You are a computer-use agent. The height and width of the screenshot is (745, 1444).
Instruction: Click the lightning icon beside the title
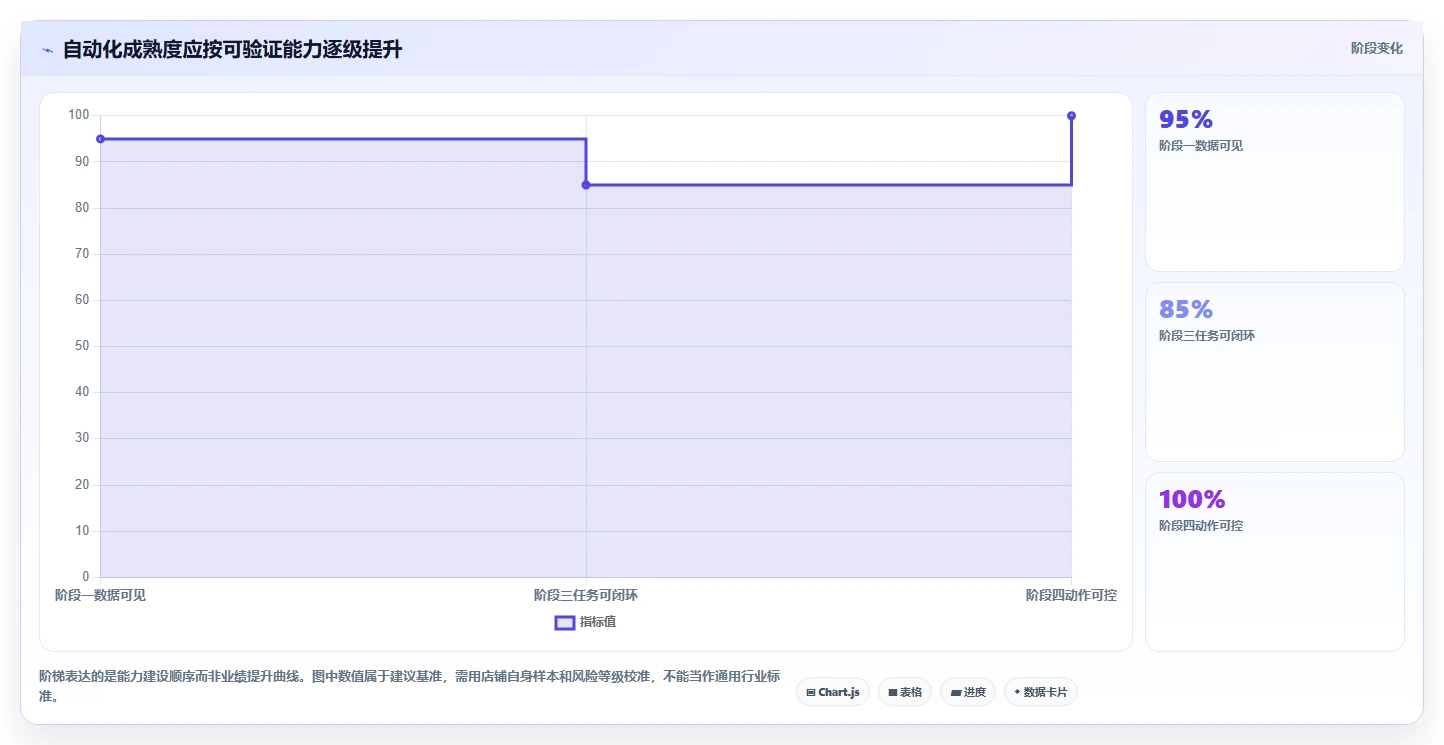coord(47,50)
